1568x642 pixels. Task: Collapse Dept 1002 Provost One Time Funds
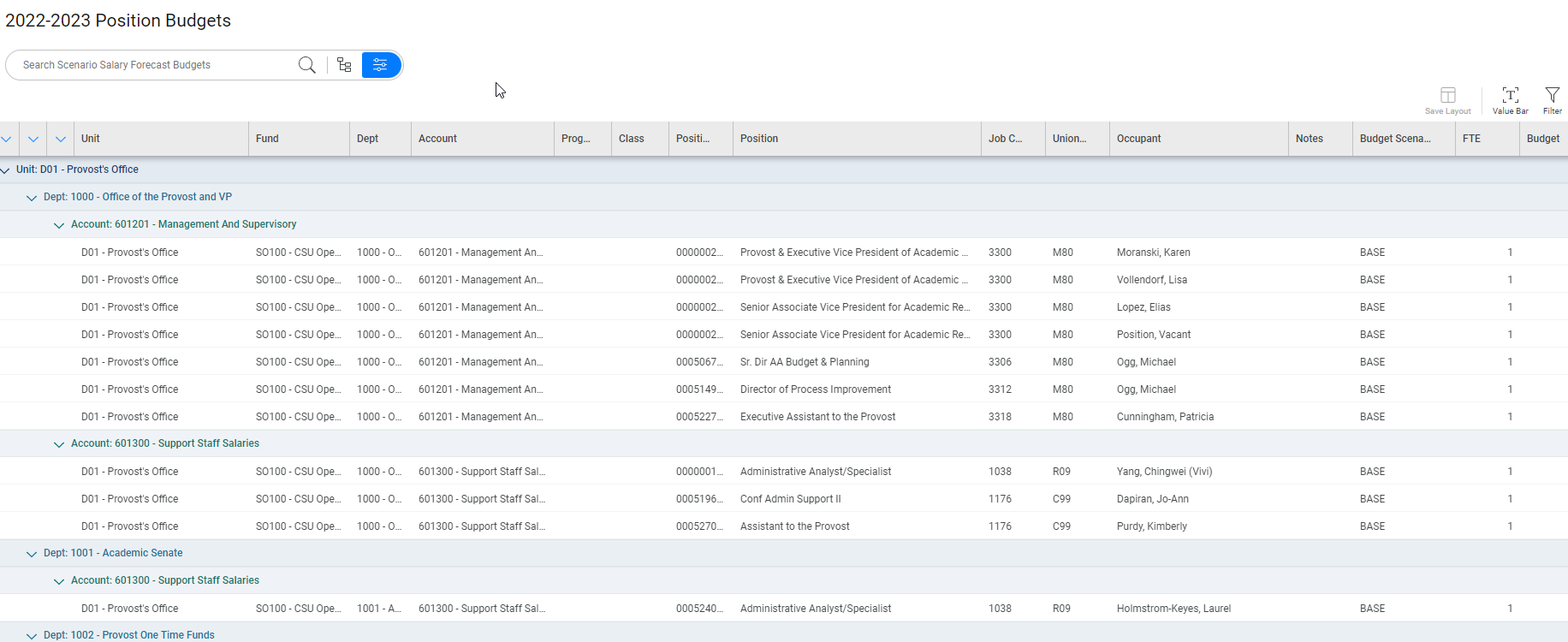coord(32,635)
